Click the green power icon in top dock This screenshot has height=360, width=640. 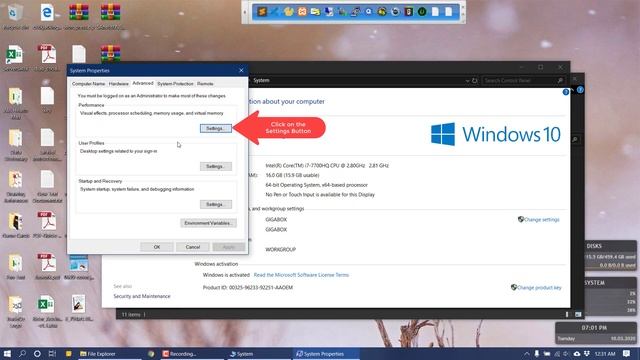click(x=422, y=11)
